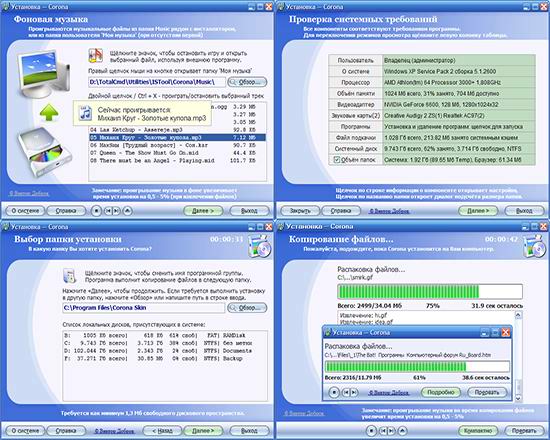Click О системе in the folder selection window
The width and height of the screenshot is (550, 440).
(25, 431)
